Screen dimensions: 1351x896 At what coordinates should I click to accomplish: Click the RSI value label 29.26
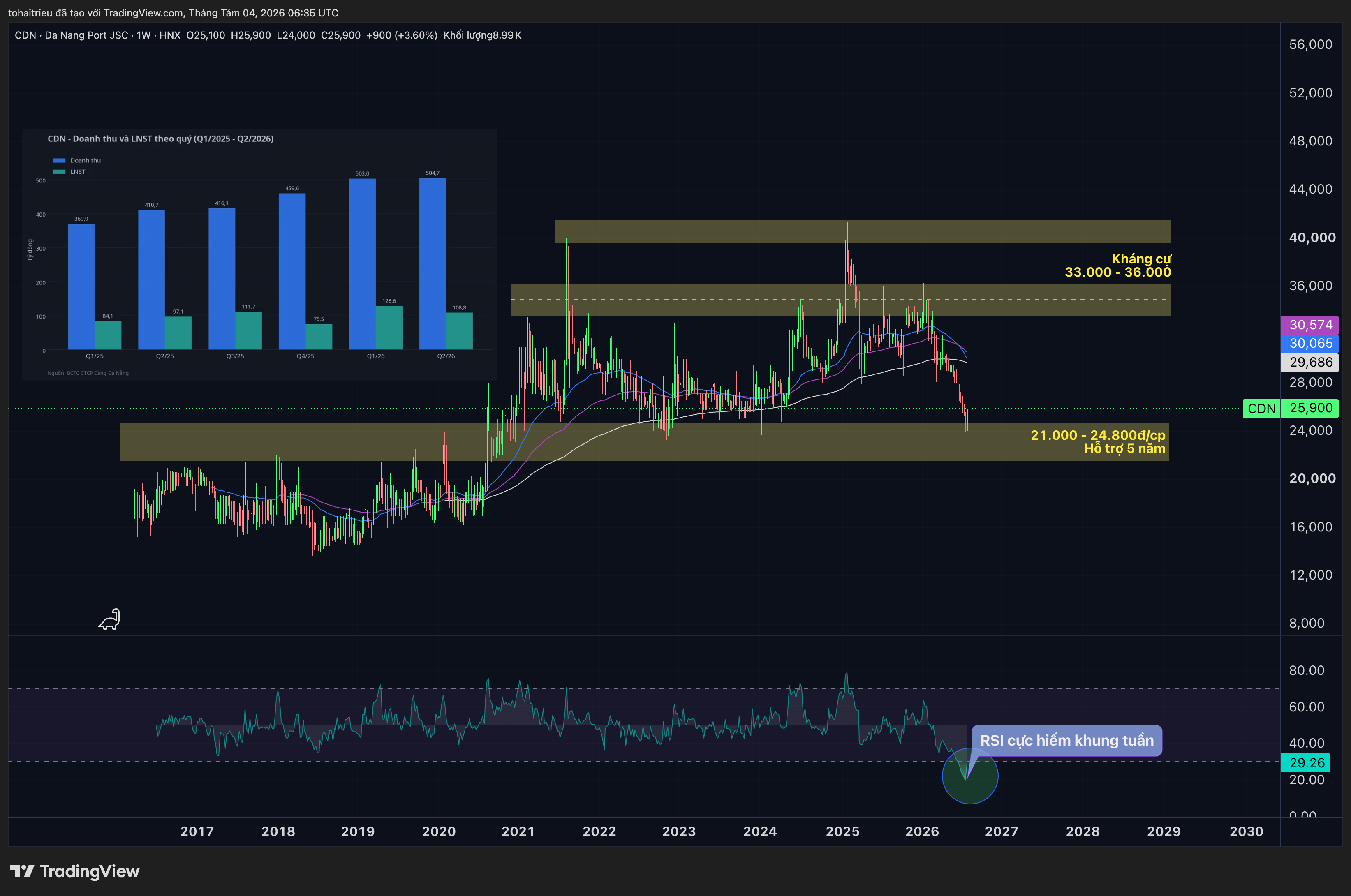[x=1306, y=762]
